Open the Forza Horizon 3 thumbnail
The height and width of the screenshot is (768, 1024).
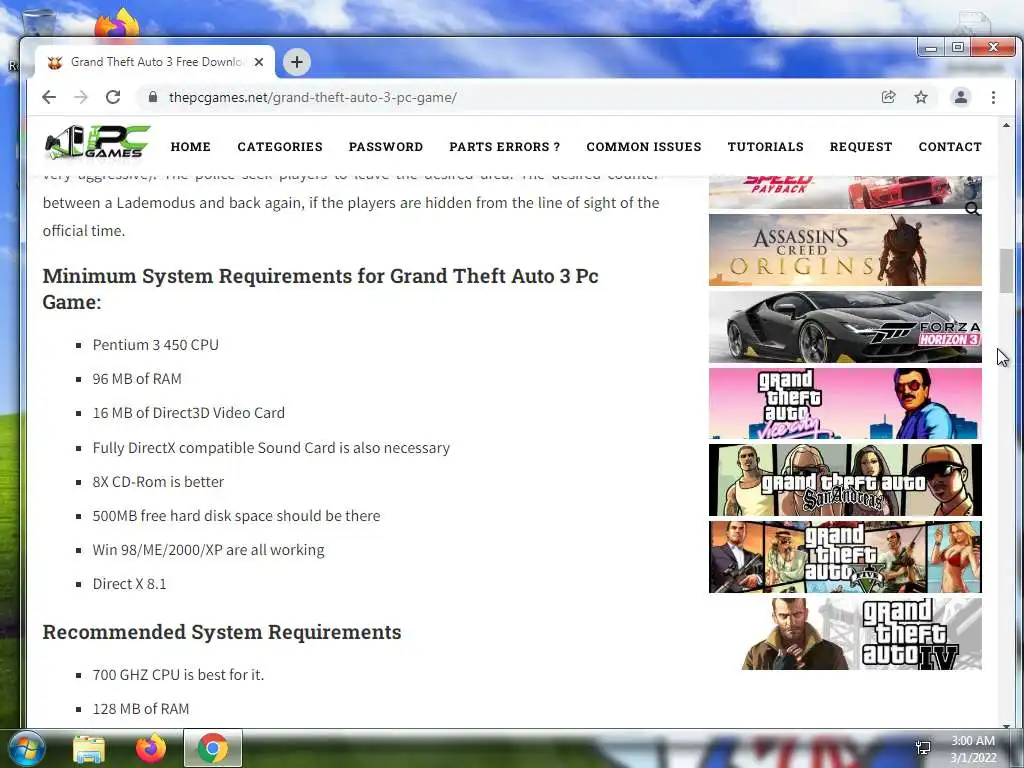845,327
